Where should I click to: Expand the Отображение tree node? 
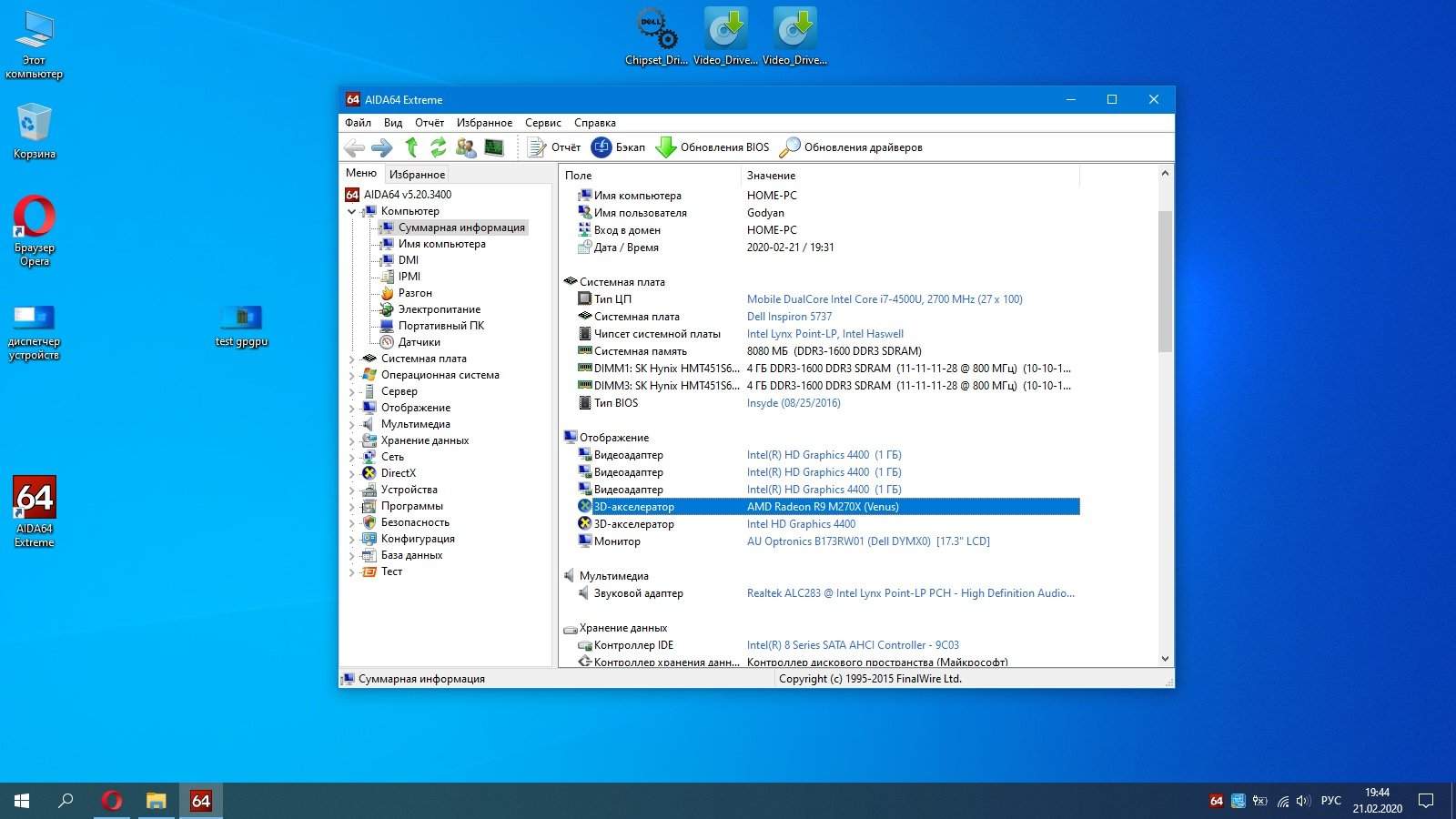click(x=352, y=408)
